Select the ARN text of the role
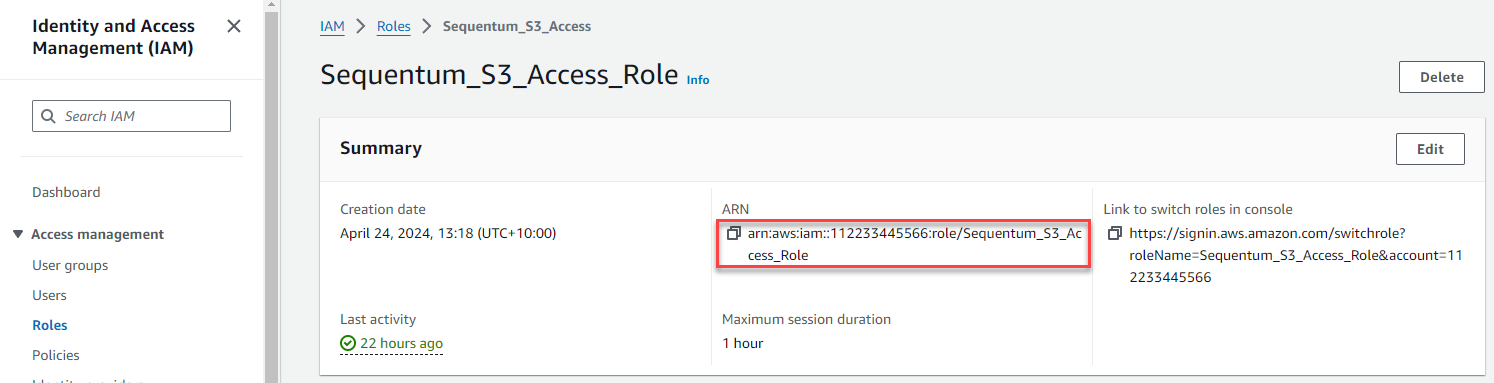Screen dimensions: 1494x383 click(914, 244)
